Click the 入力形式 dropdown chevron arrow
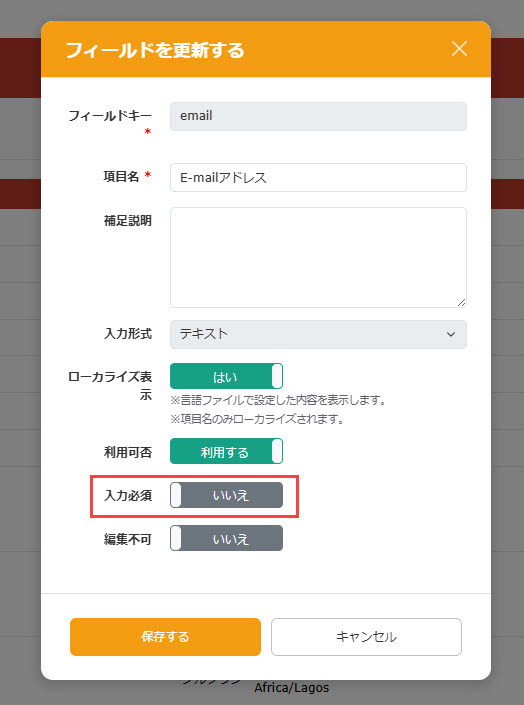 click(451, 335)
